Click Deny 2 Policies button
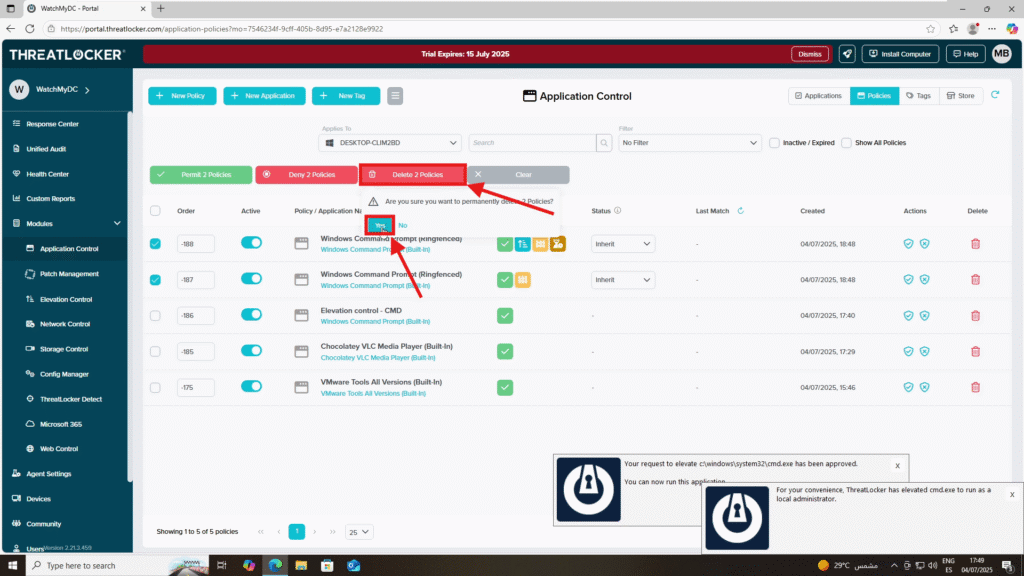Image resolution: width=1024 pixels, height=576 pixels. 306,175
